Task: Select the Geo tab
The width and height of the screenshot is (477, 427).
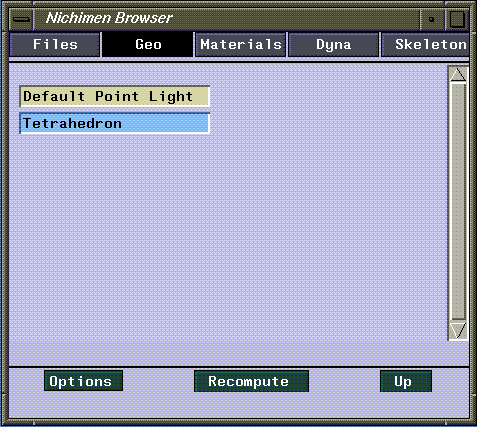Action: 148,45
